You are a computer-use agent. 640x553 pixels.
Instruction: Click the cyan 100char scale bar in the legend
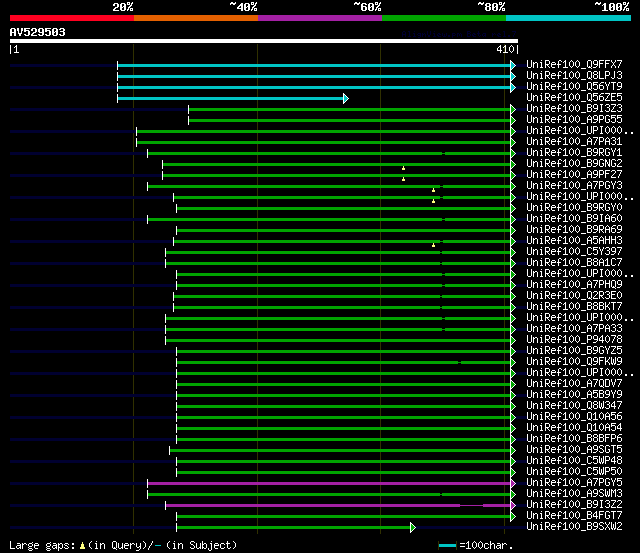[447, 545]
